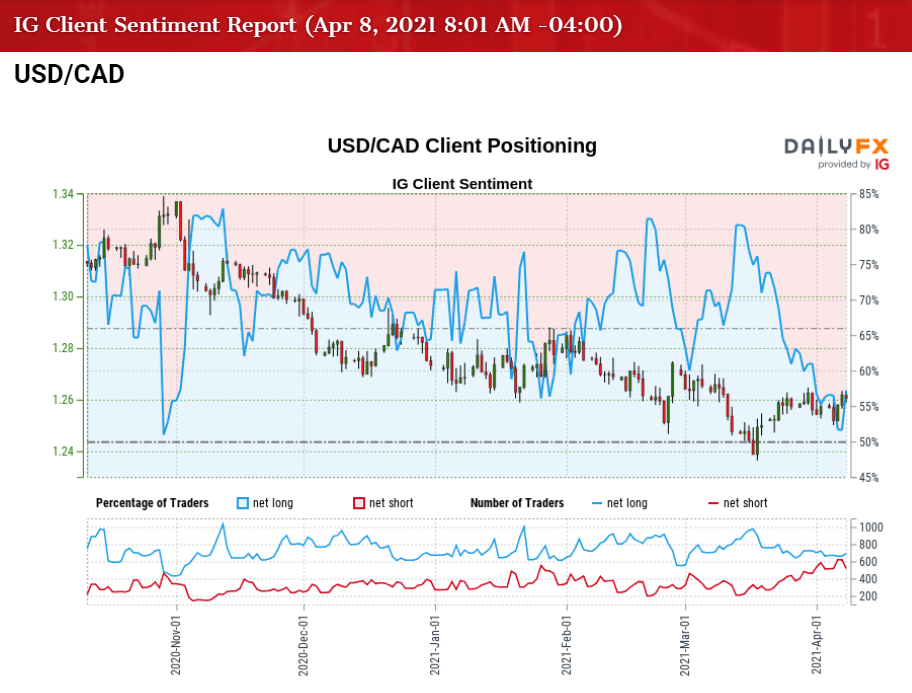Click the IG Client Sentiment subtitle
Viewport: 912px width, 693px height.
[462, 184]
